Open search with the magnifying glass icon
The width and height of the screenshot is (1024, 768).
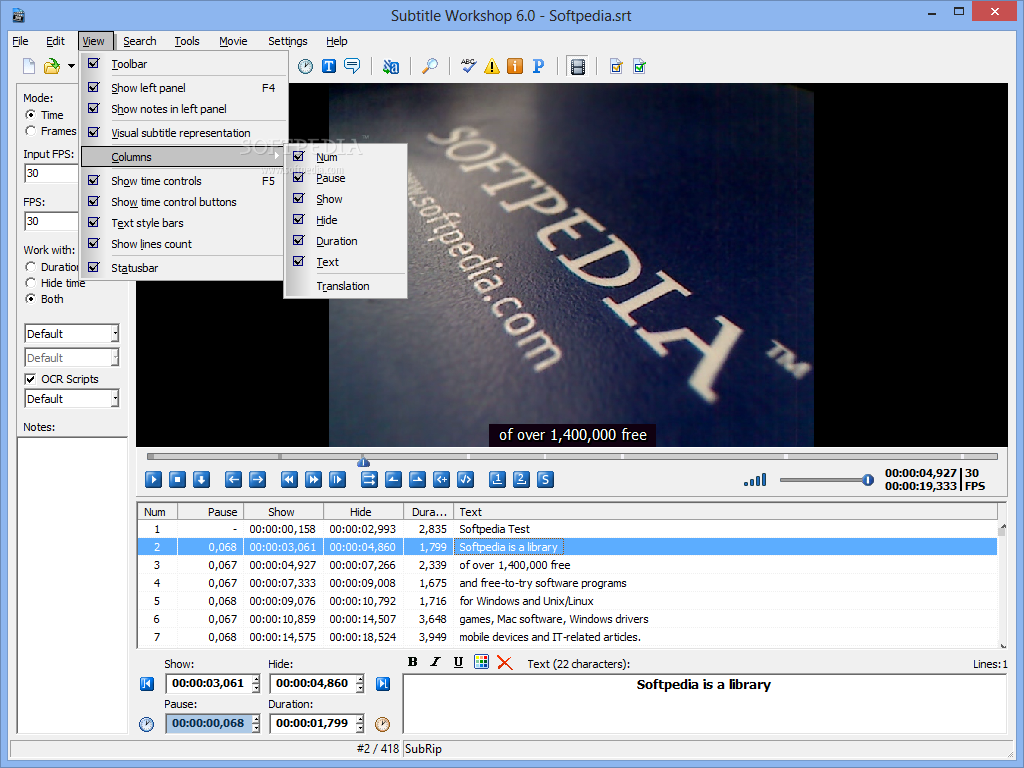(430, 66)
